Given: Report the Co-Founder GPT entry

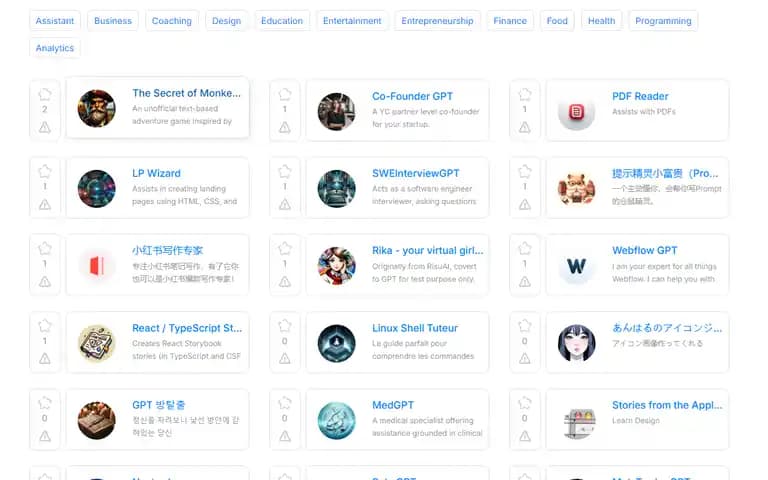Looking at the screenshot, I should click(x=285, y=128).
